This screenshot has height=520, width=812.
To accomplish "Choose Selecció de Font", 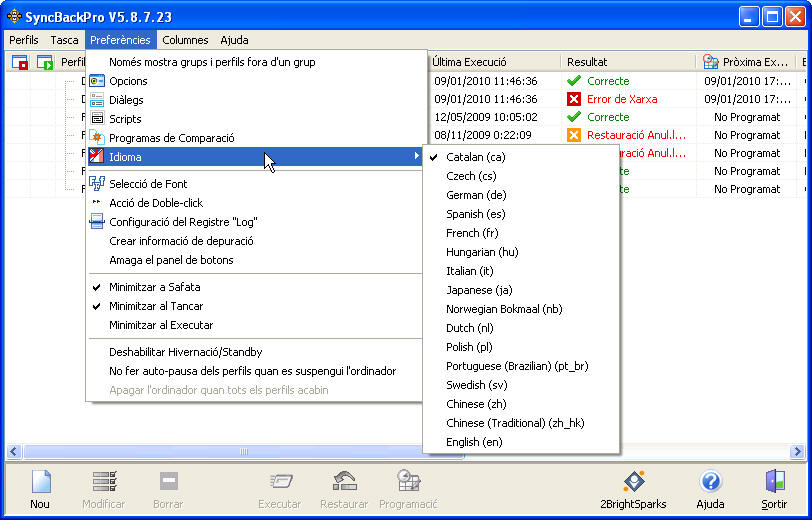I will (x=256, y=184).
